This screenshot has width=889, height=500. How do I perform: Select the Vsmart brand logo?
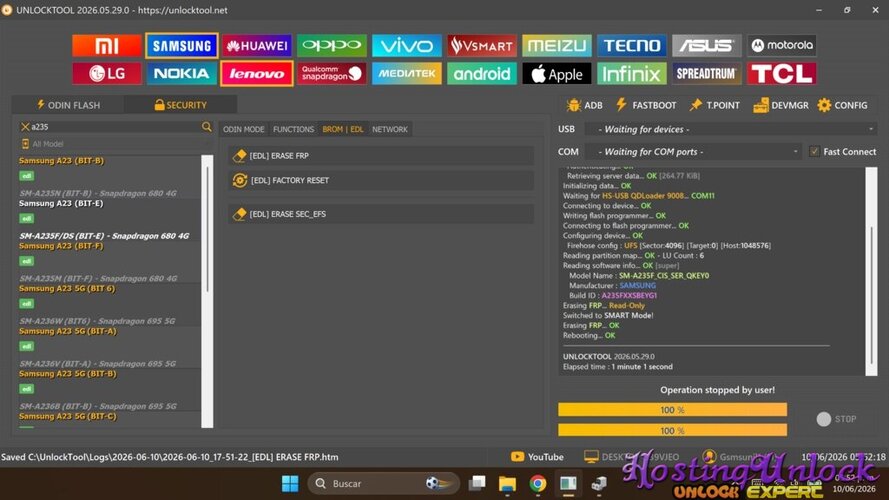(481, 46)
